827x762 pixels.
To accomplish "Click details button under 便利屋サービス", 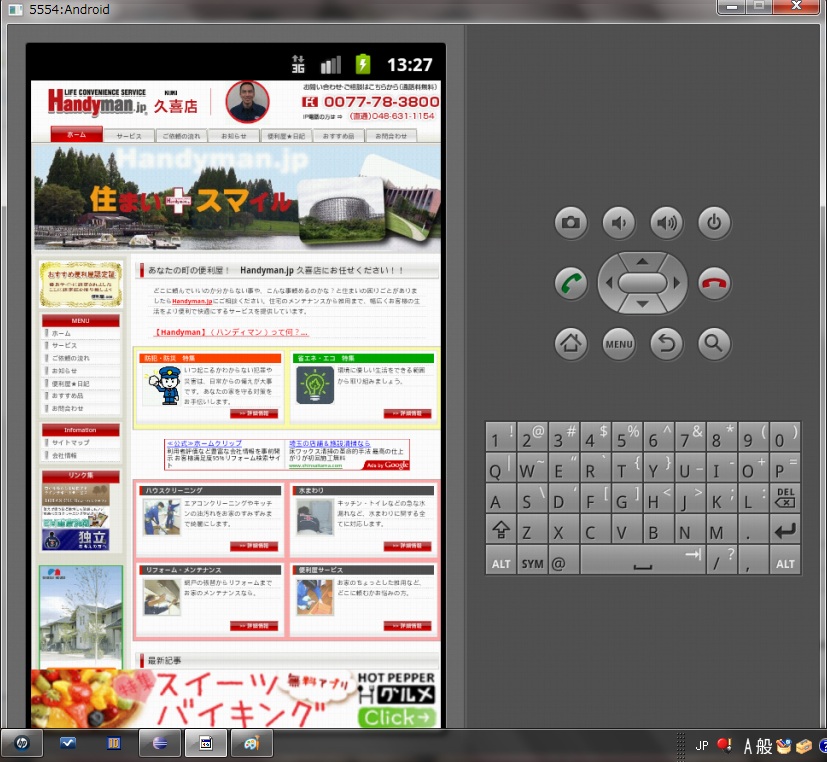I will pyautogui.click(x=408, y=626).
